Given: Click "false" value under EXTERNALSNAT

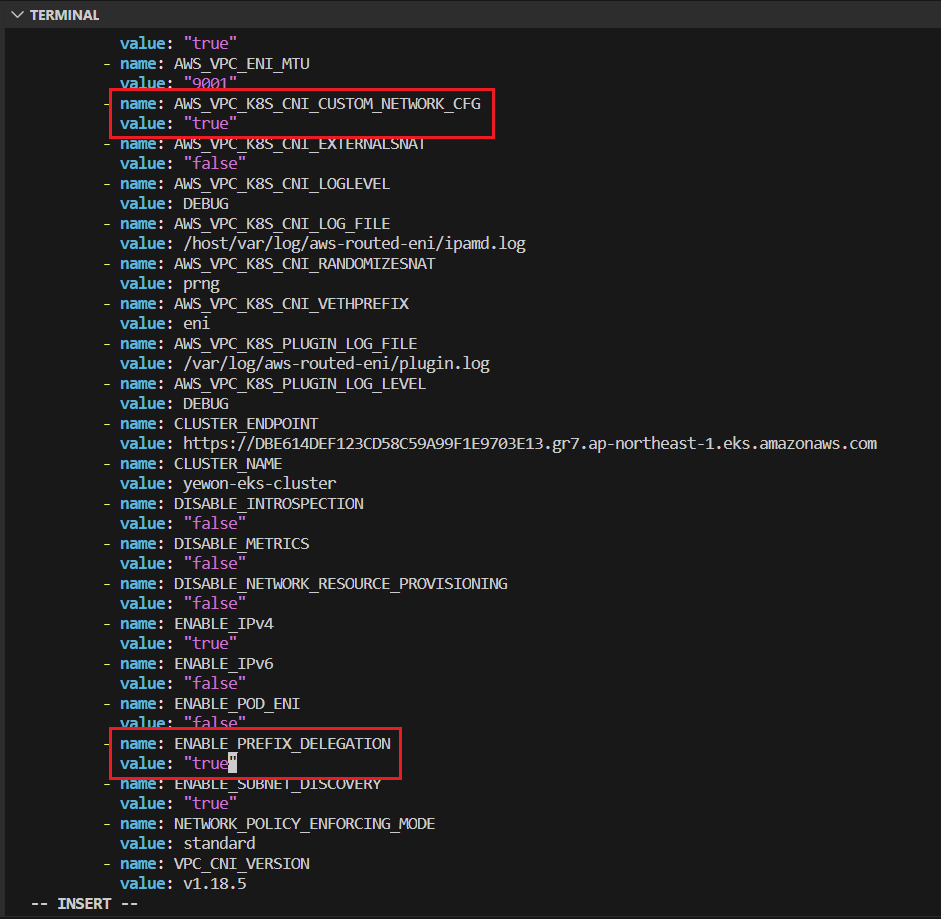Looking at the screenshot, I should click(214, 163).
